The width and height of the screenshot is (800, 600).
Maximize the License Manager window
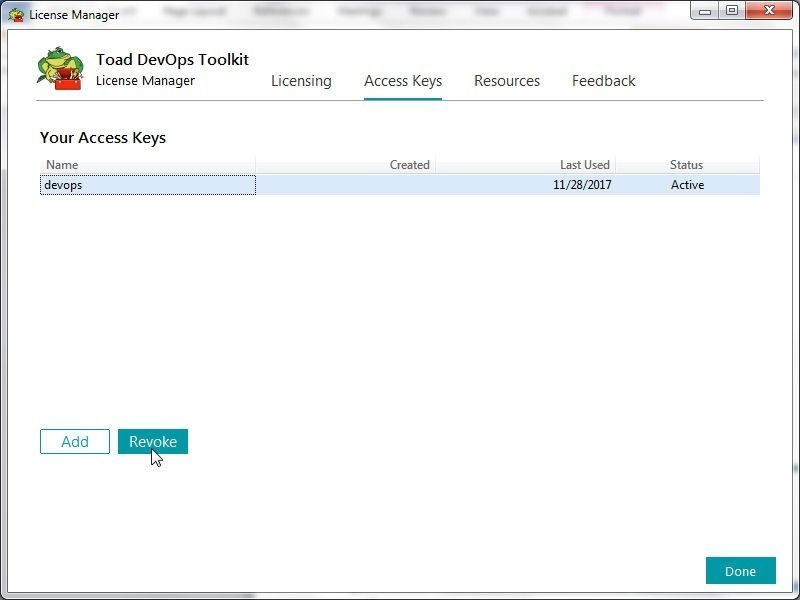pyautogui.click(x=732, y=11)
